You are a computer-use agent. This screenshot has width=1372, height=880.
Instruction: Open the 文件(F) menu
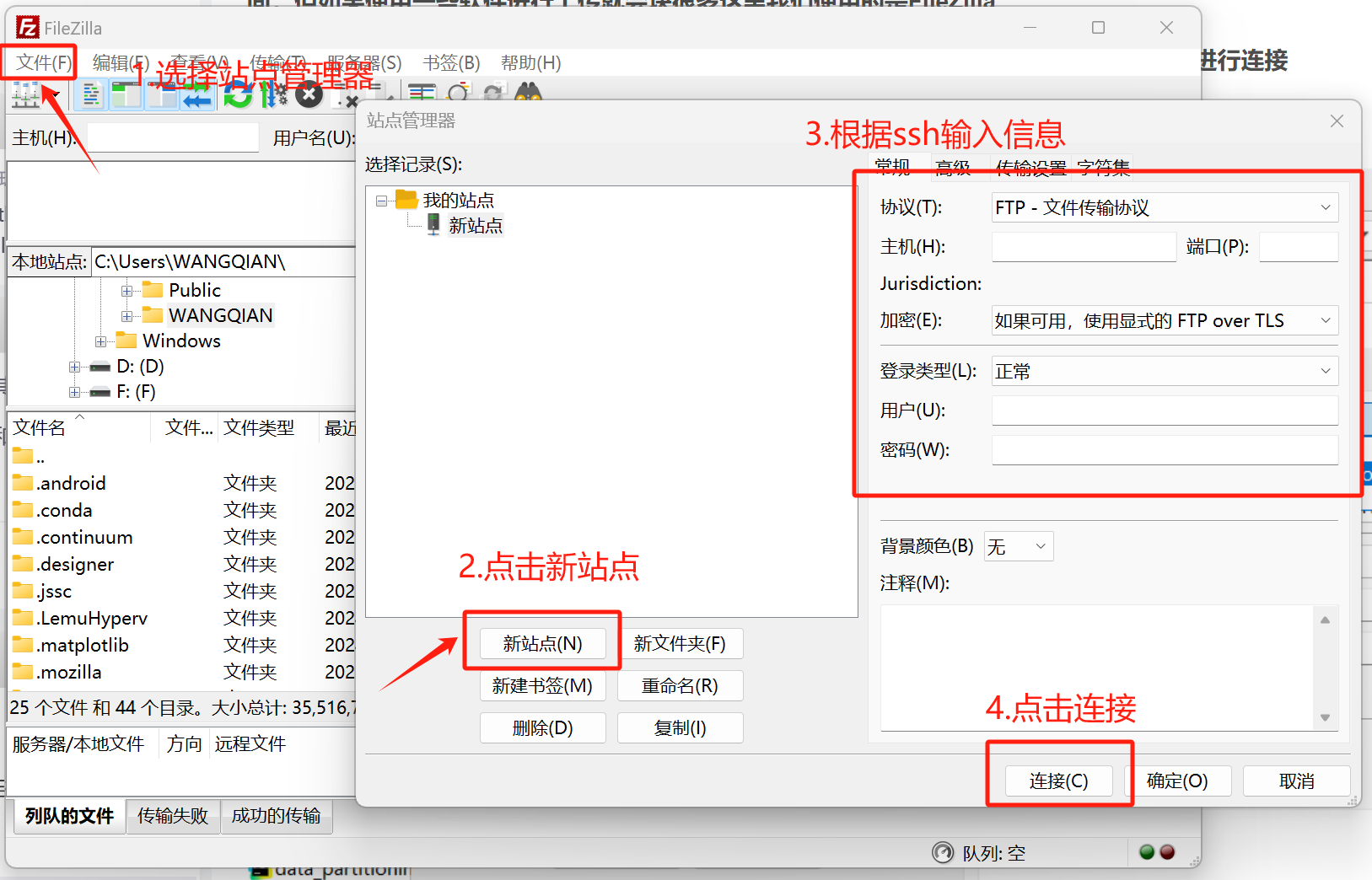pos(39,62)
